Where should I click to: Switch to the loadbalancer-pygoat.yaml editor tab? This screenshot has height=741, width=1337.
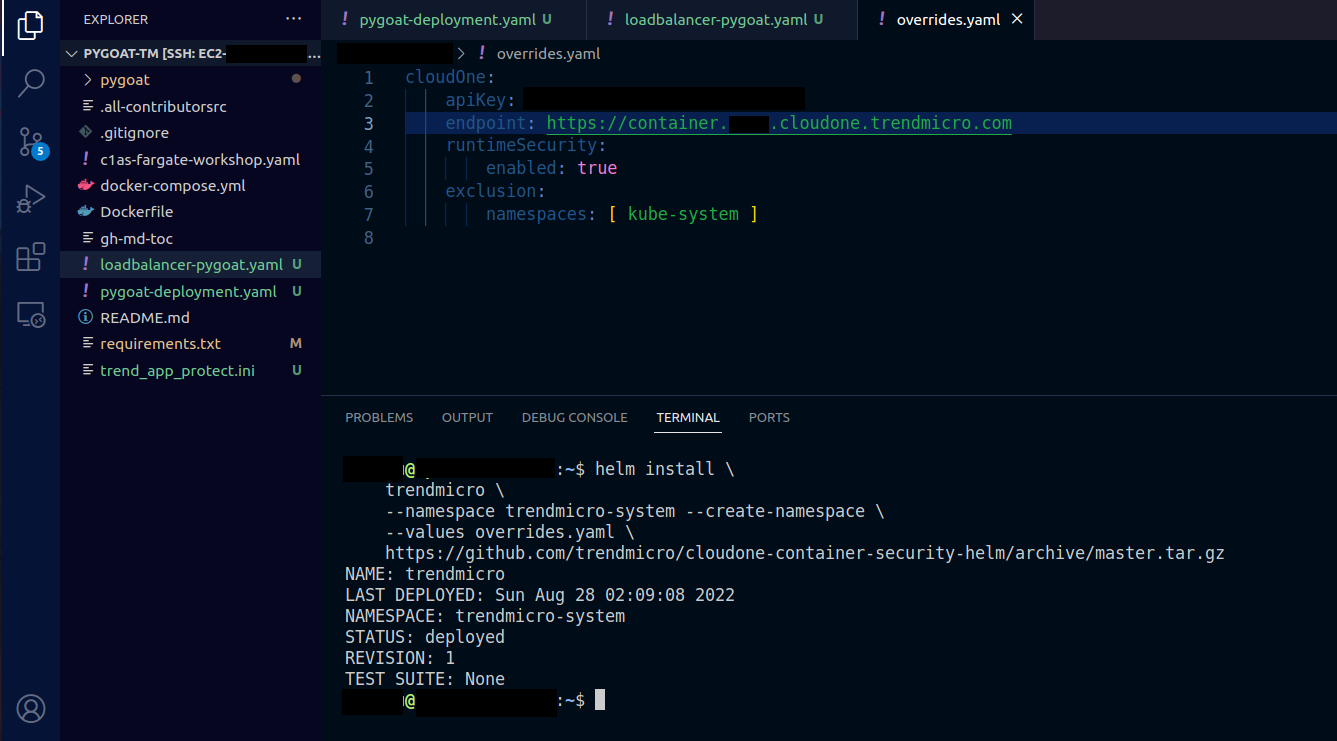[723, 19]
